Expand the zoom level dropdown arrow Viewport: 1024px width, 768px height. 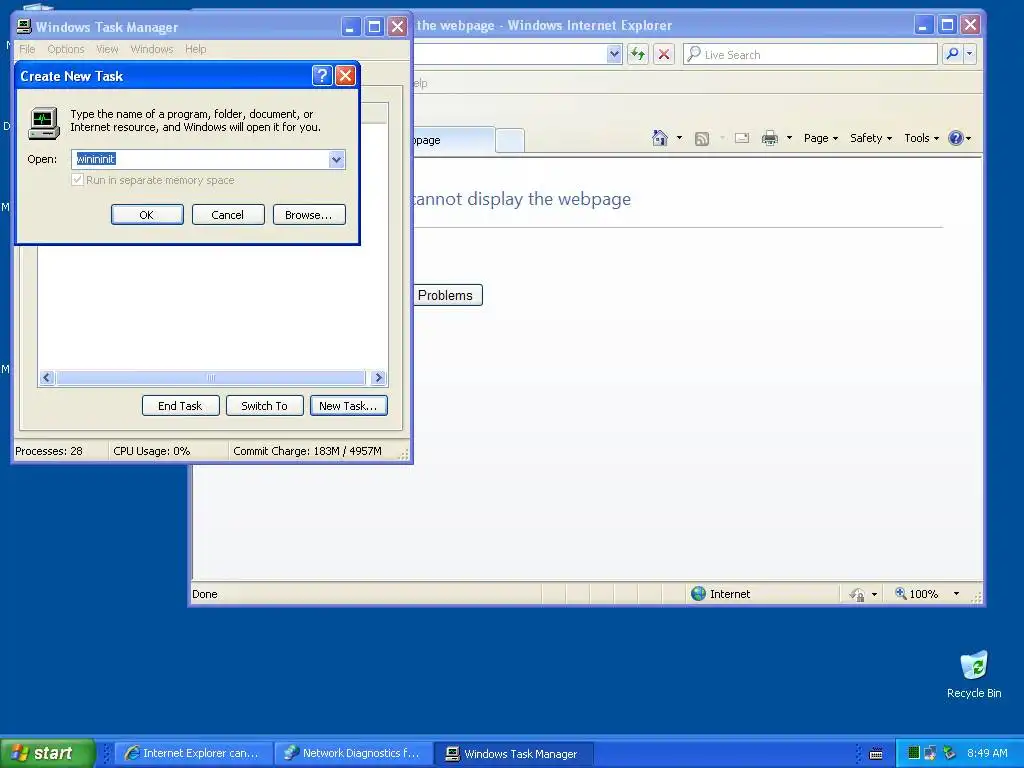coord(956,594)
